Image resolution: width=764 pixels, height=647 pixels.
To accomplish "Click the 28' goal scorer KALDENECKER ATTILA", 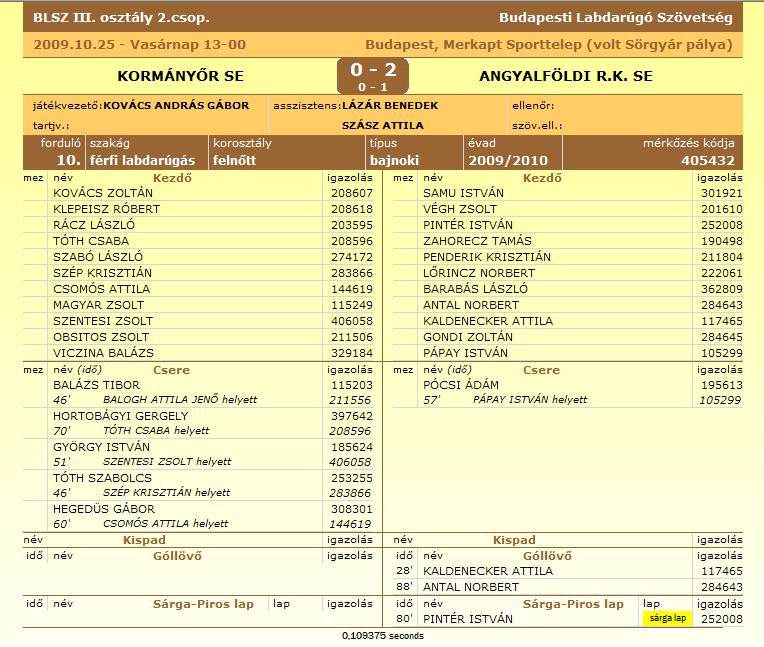I will [488, 571].
